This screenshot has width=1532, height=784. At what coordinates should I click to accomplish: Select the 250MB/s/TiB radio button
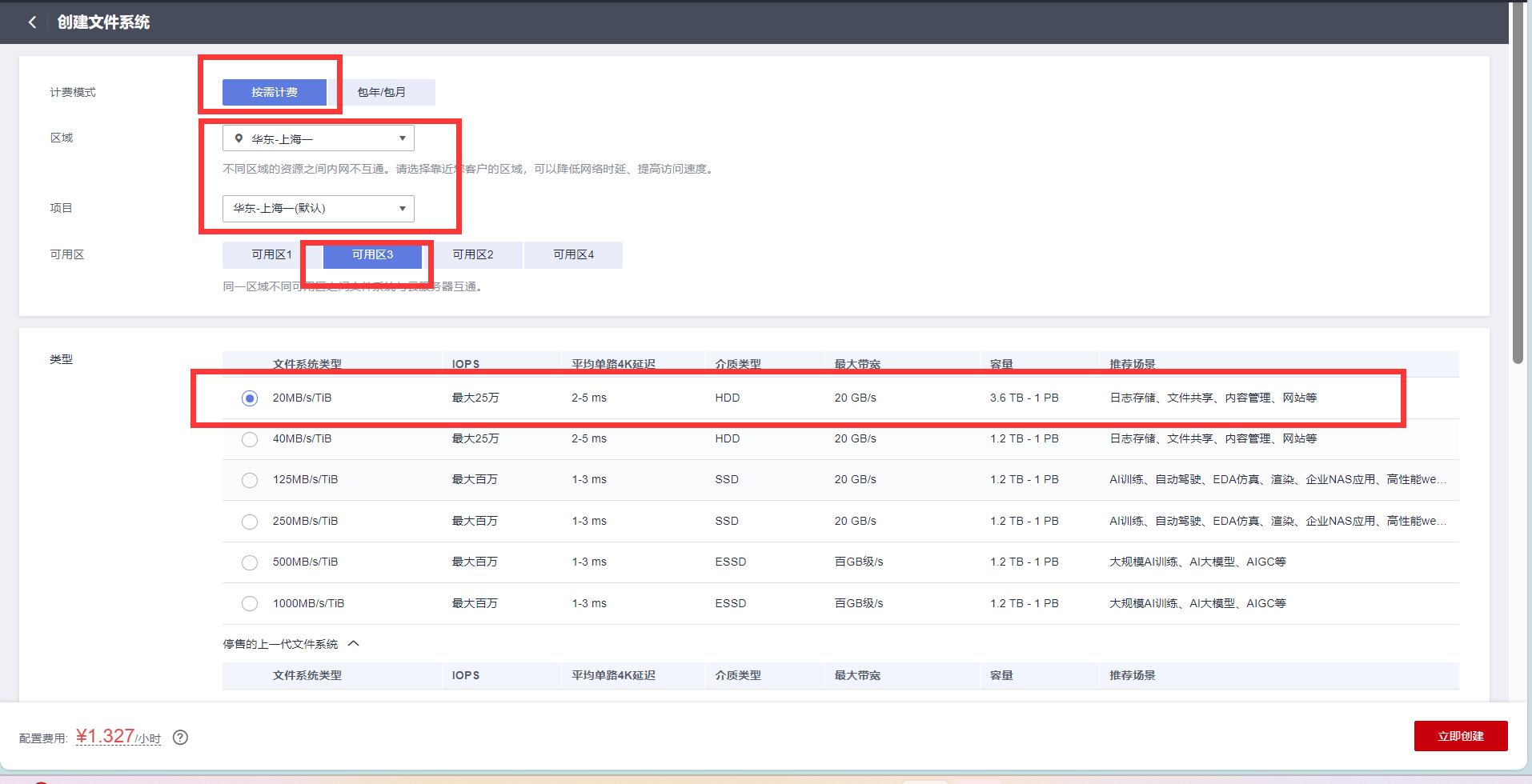point(250,522)
